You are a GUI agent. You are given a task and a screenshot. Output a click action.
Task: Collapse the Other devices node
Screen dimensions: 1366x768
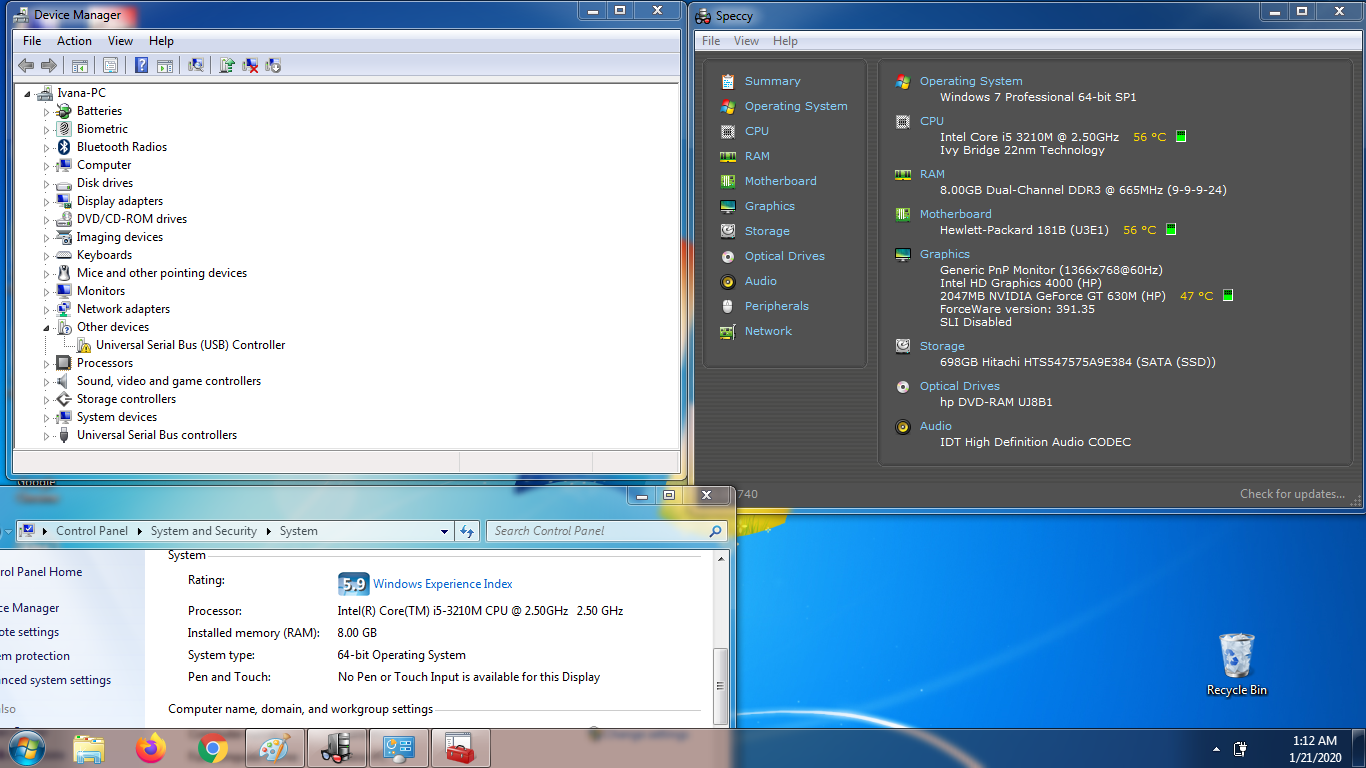coord(46,328)
